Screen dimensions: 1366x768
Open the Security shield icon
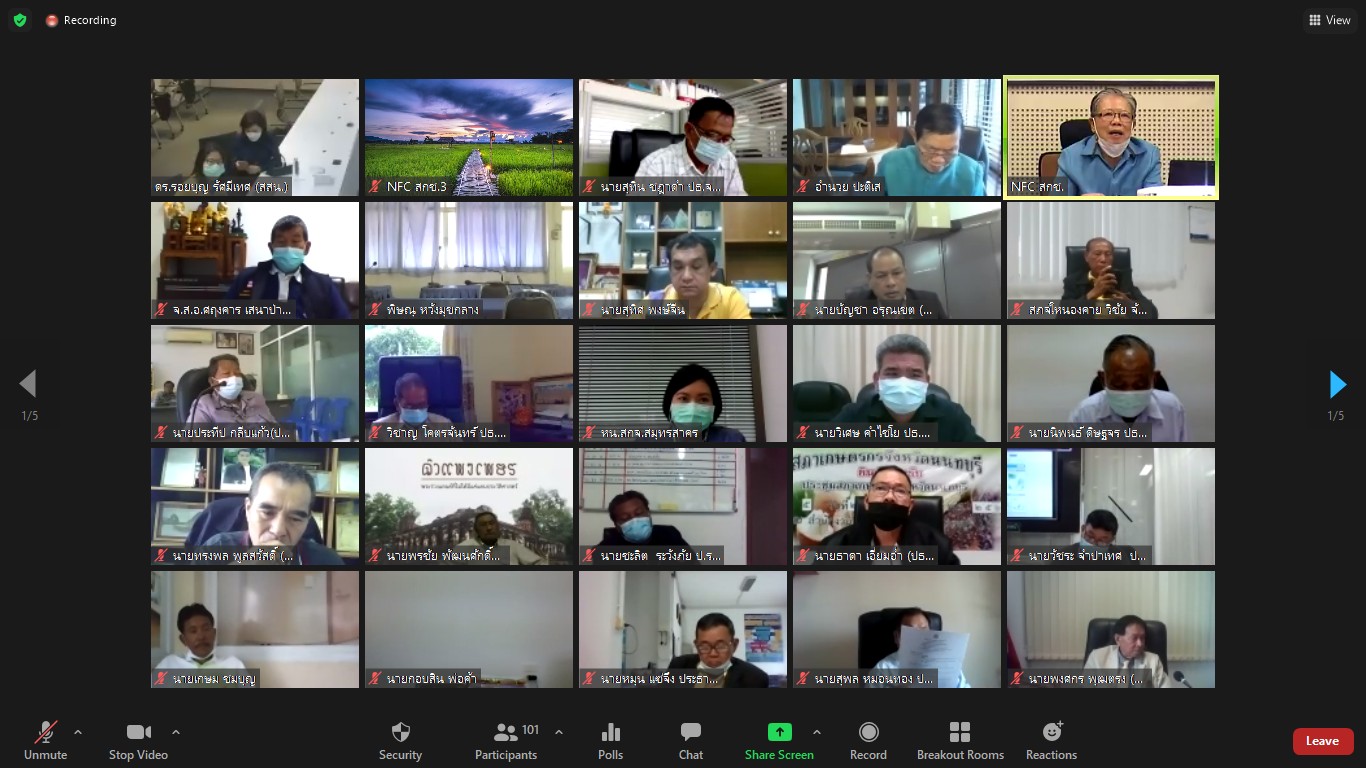(400, 732)
